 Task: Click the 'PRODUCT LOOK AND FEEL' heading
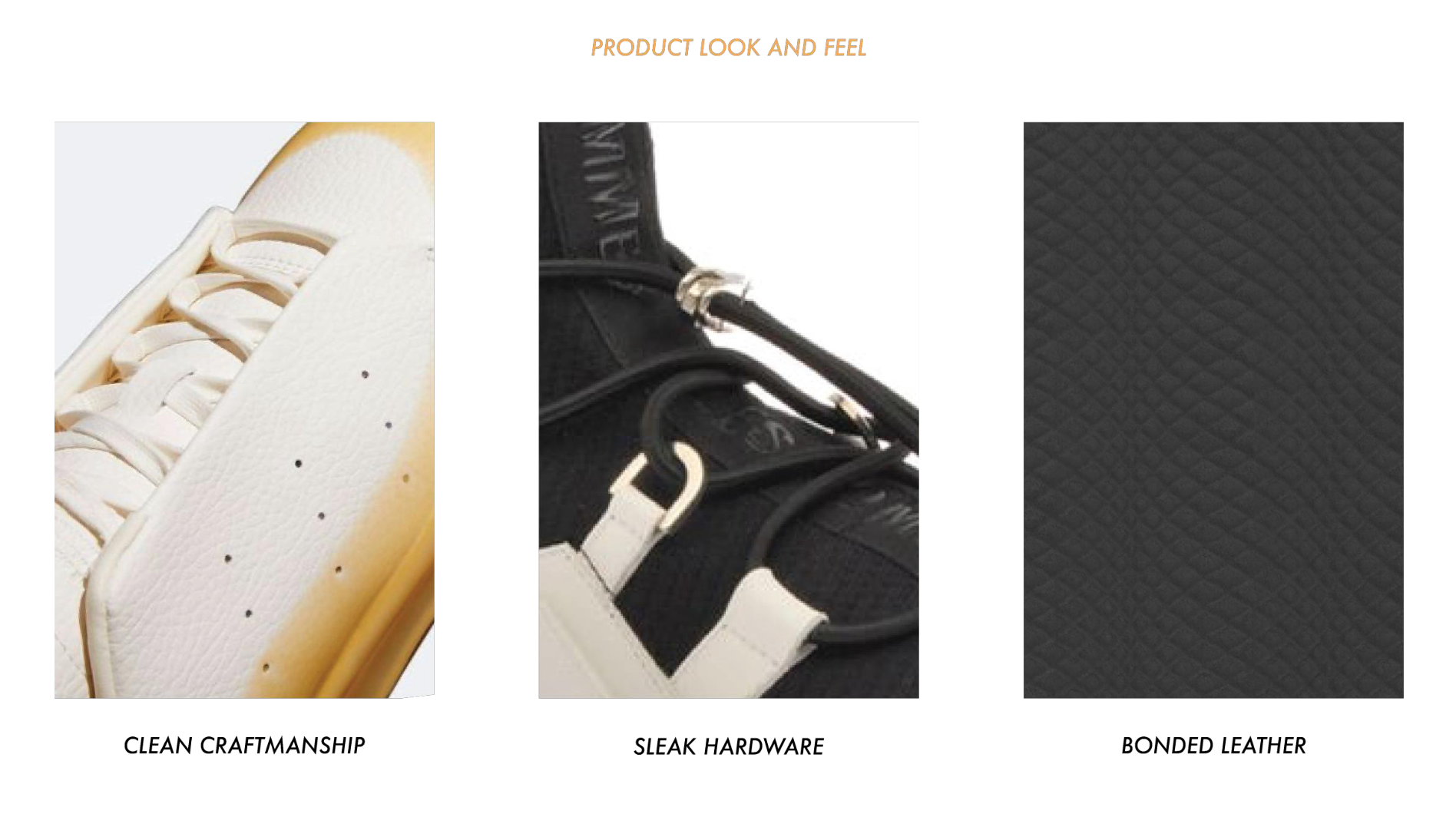[728, 48]
